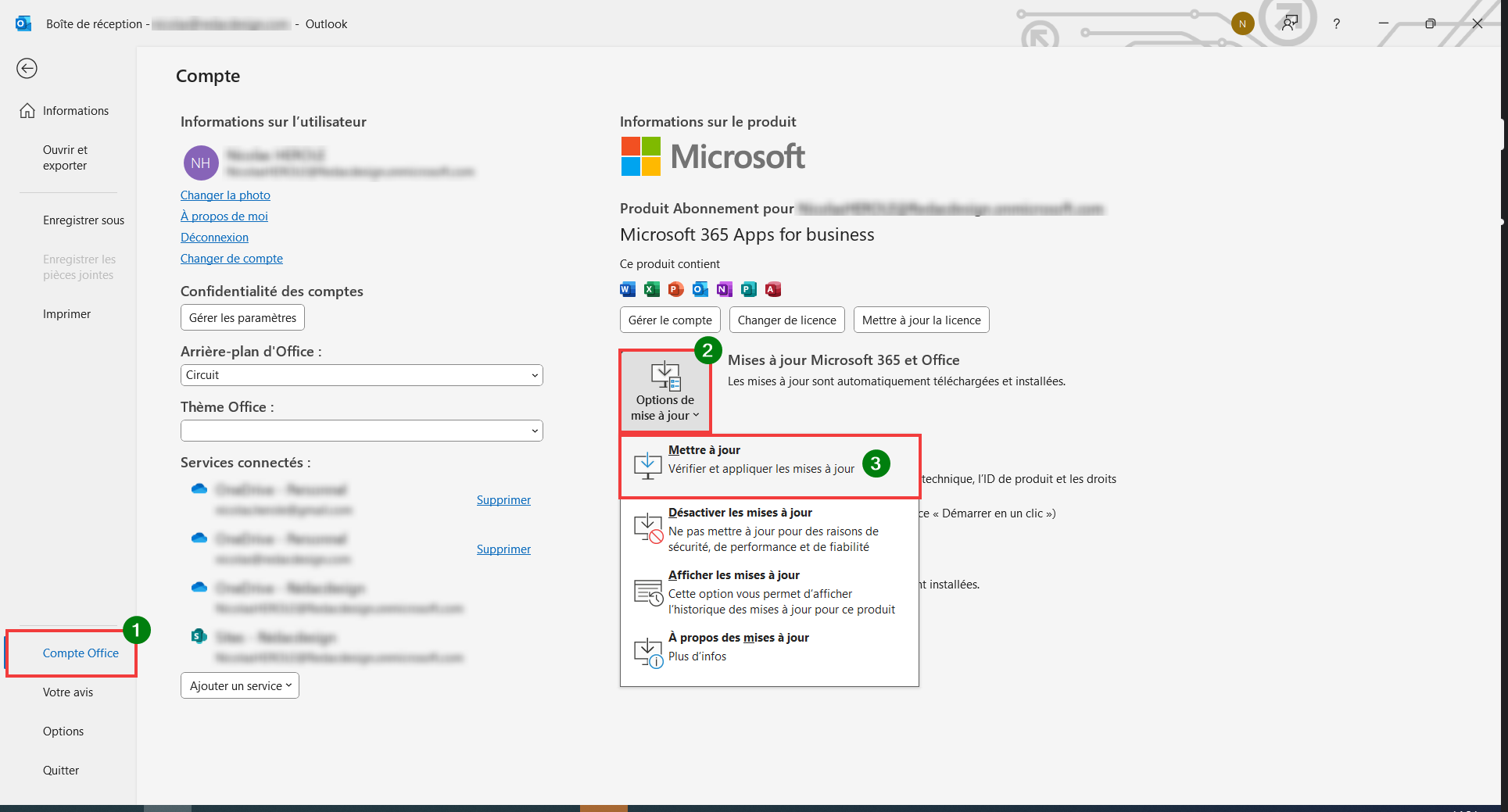The width and height of the screenshot is (1508, 812).
Task: Click Changer de compte link
Action: [231, 259]
